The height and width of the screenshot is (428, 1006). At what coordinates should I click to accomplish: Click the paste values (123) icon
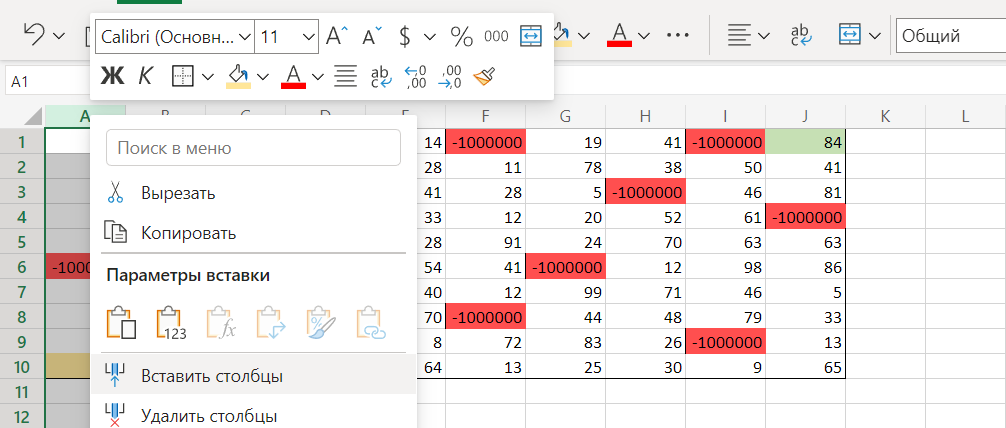click(172, 322)
